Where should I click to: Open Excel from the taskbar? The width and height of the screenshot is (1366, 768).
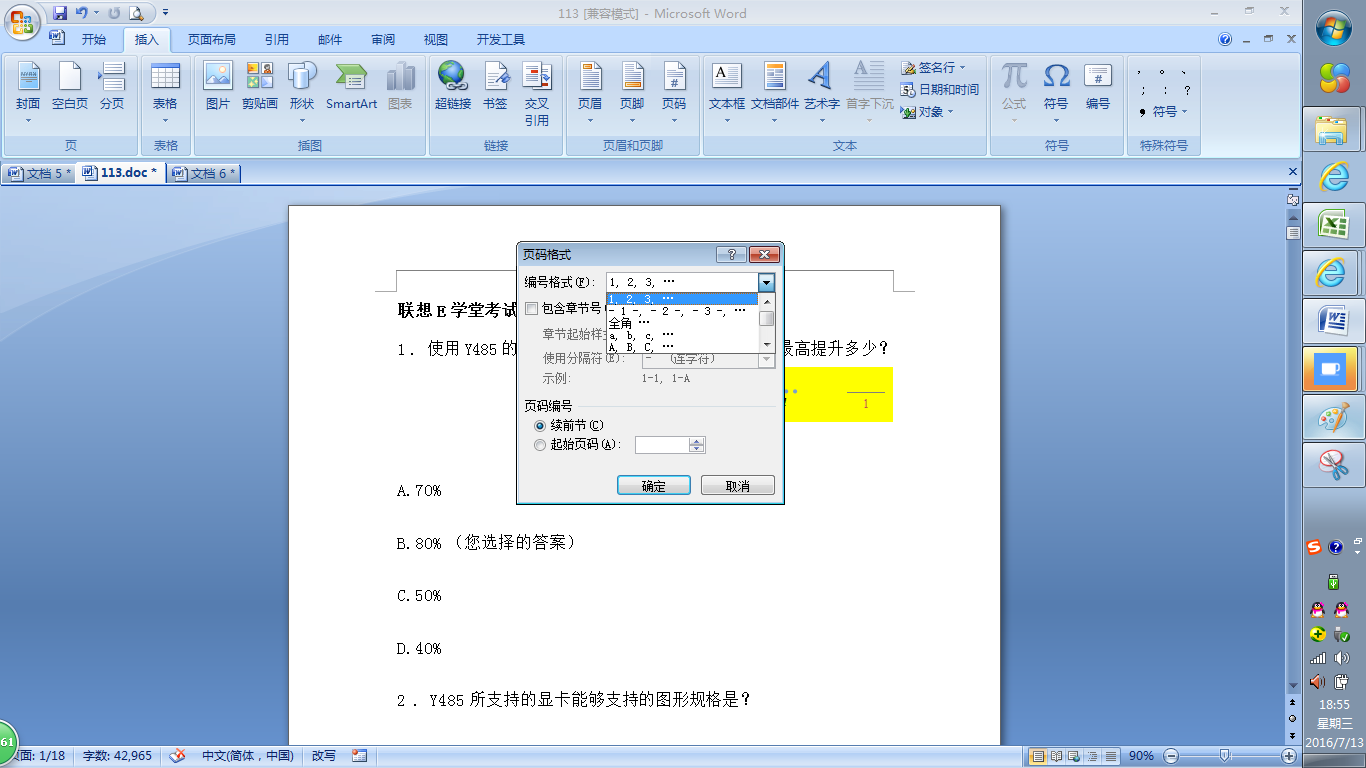click(x=1332, y=224)
